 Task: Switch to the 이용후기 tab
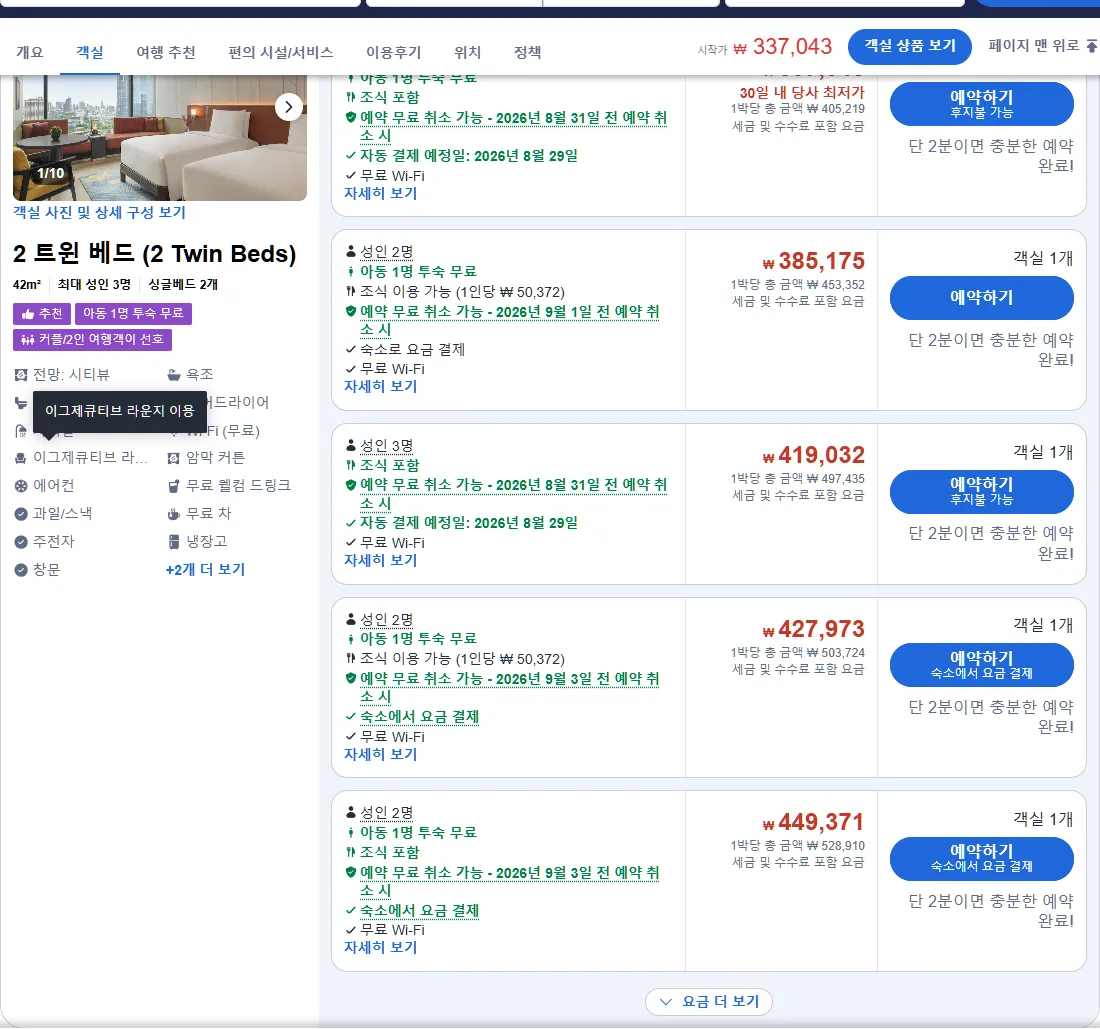coord(394,53)
